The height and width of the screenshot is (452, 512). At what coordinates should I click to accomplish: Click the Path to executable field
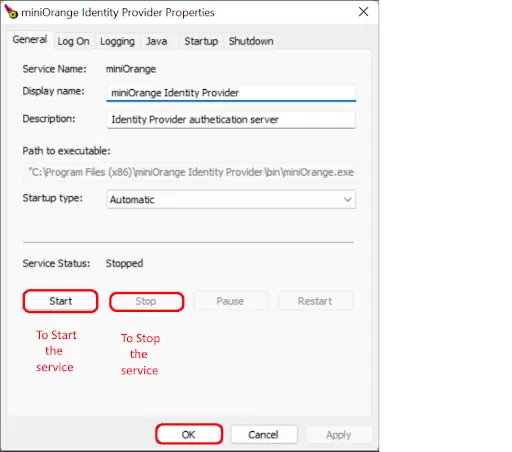coord(189,172)
